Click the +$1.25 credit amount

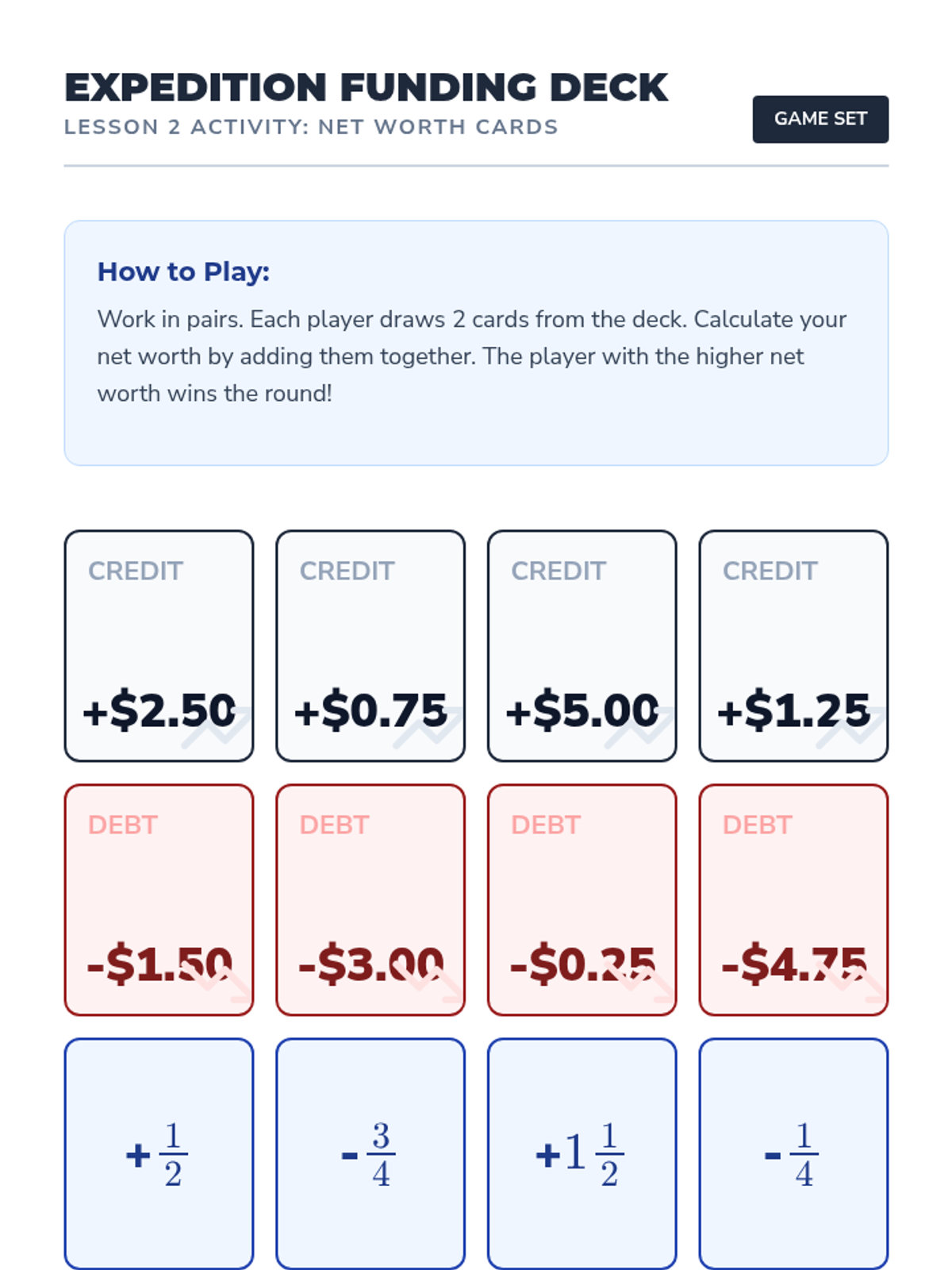[793, 710]
